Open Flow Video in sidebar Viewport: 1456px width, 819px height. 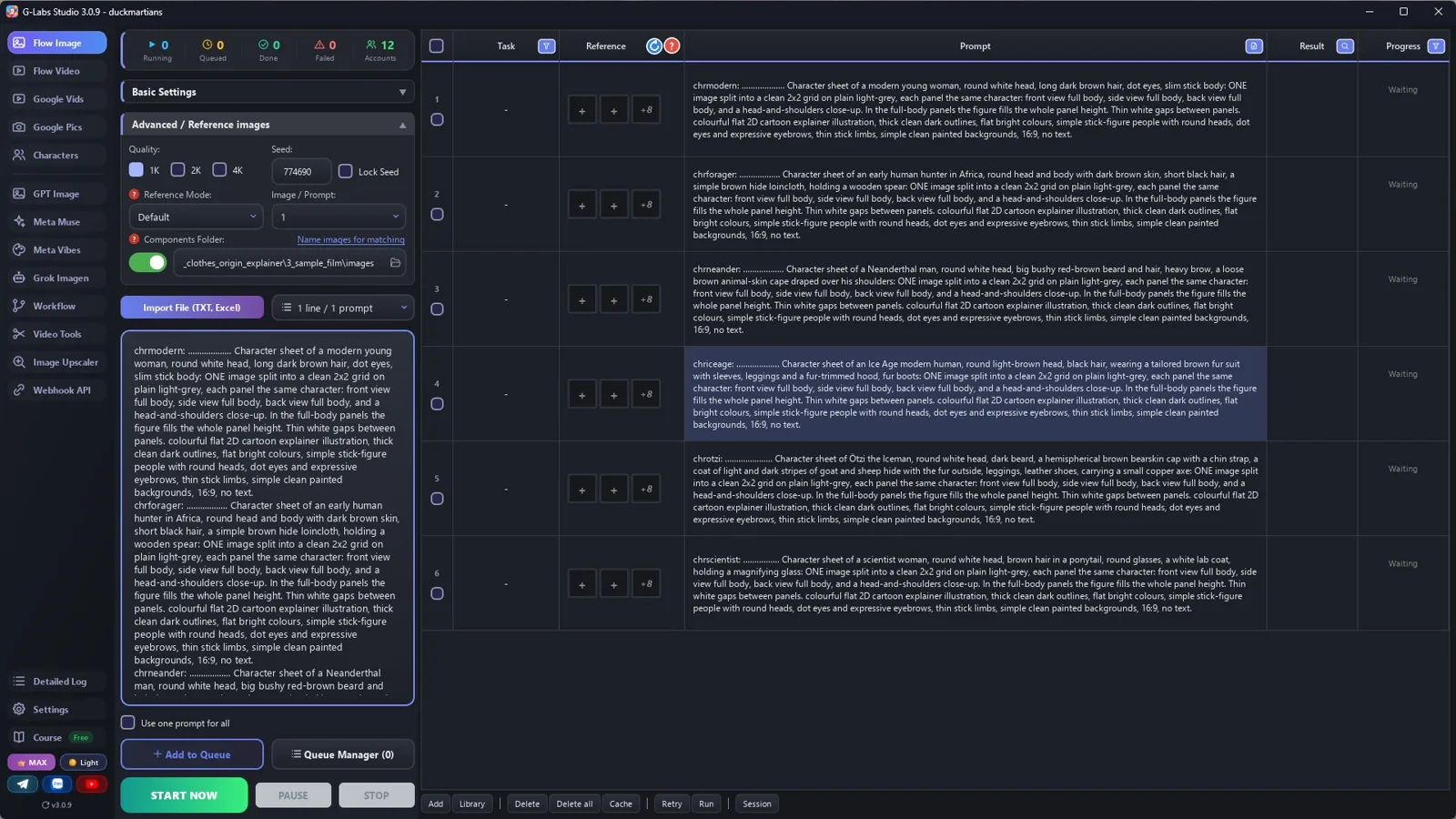[x=56, y=71]
